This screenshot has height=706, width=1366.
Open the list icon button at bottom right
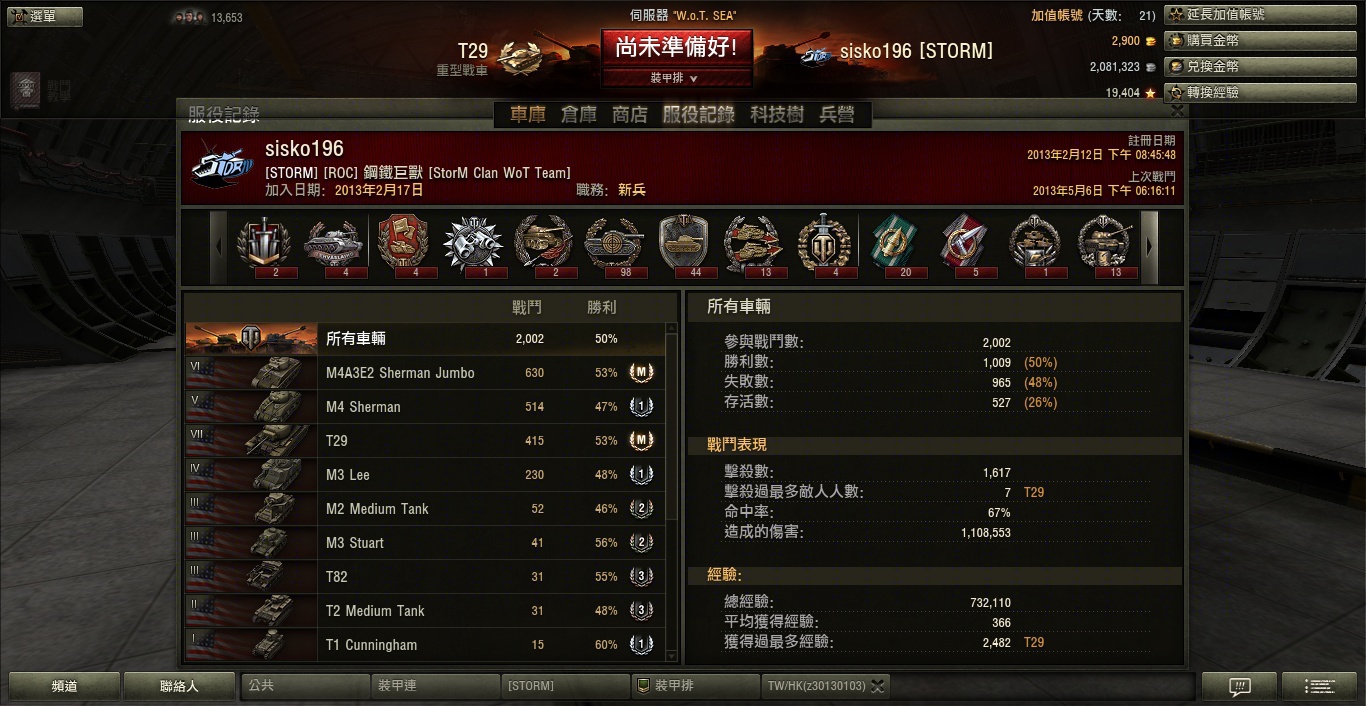click(x=1321, y=686)
